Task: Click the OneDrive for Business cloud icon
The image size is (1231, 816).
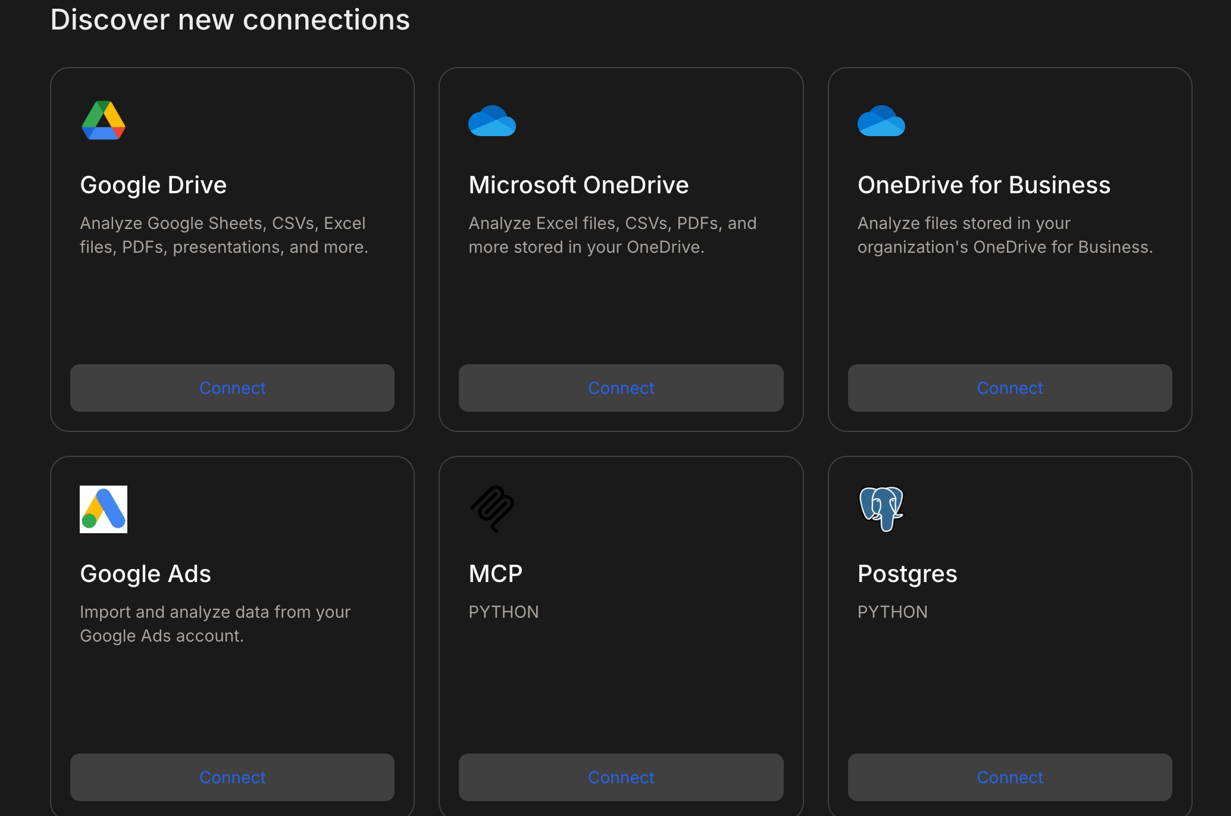Action: pyautogui.click(x=881, y=121)
